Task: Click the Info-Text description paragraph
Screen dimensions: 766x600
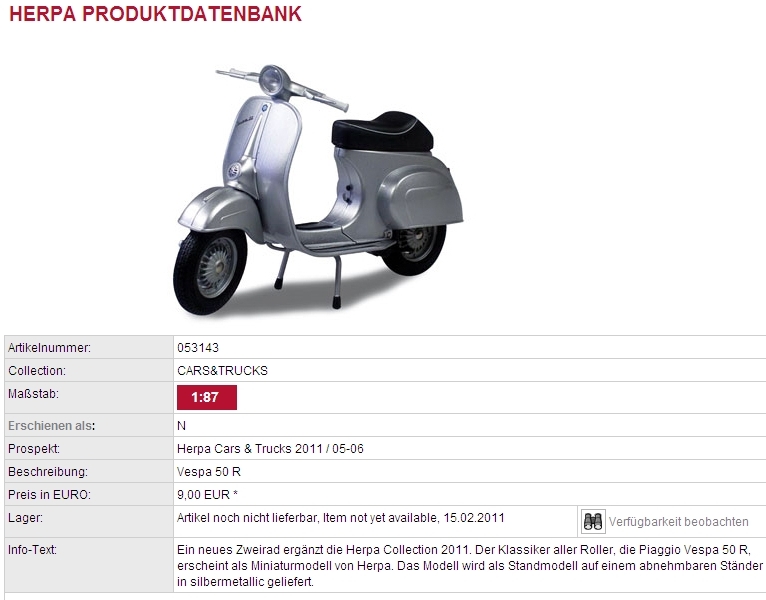Action: click(x=469, y=566)
